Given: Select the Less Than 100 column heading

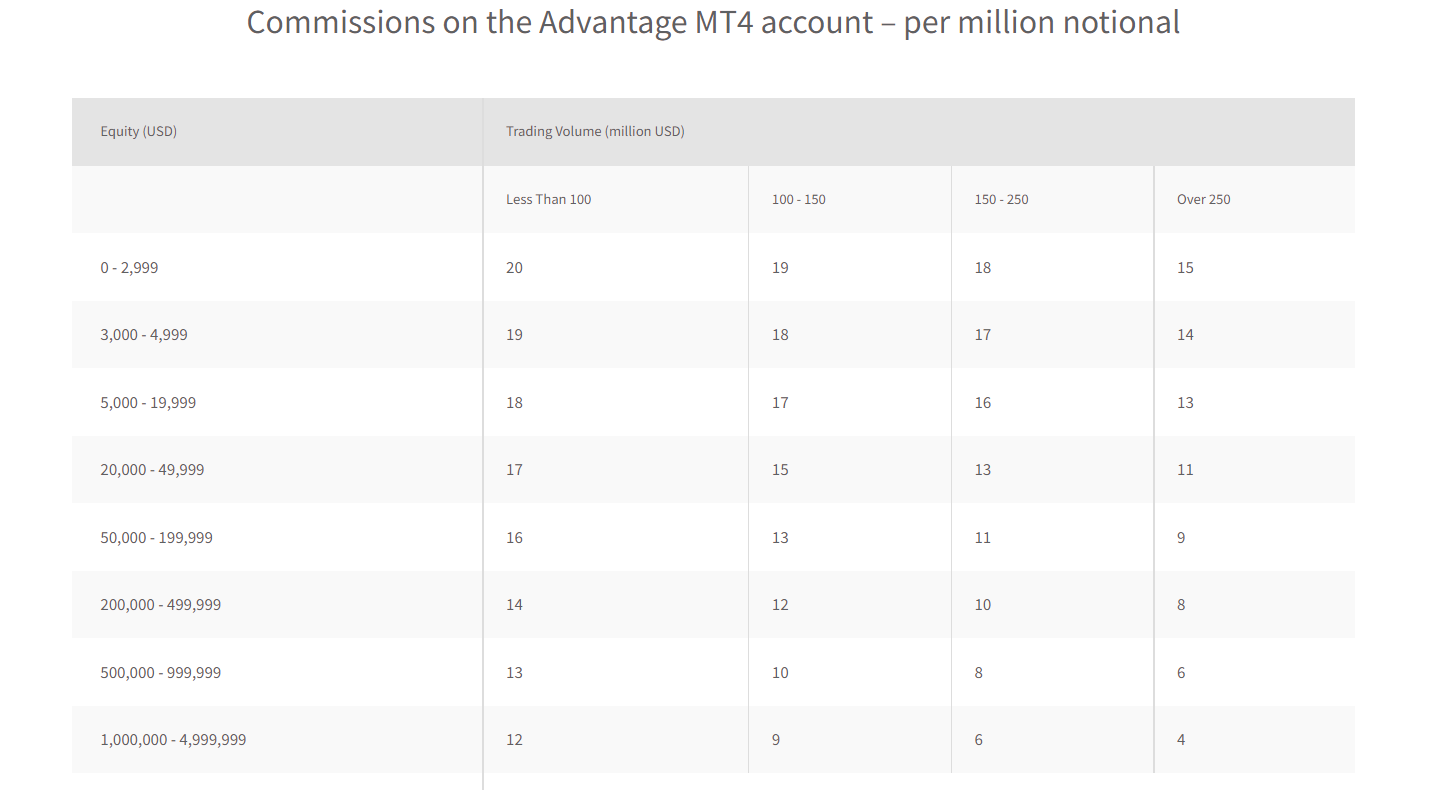Looking at the screenshot, I should coord(548,199).
